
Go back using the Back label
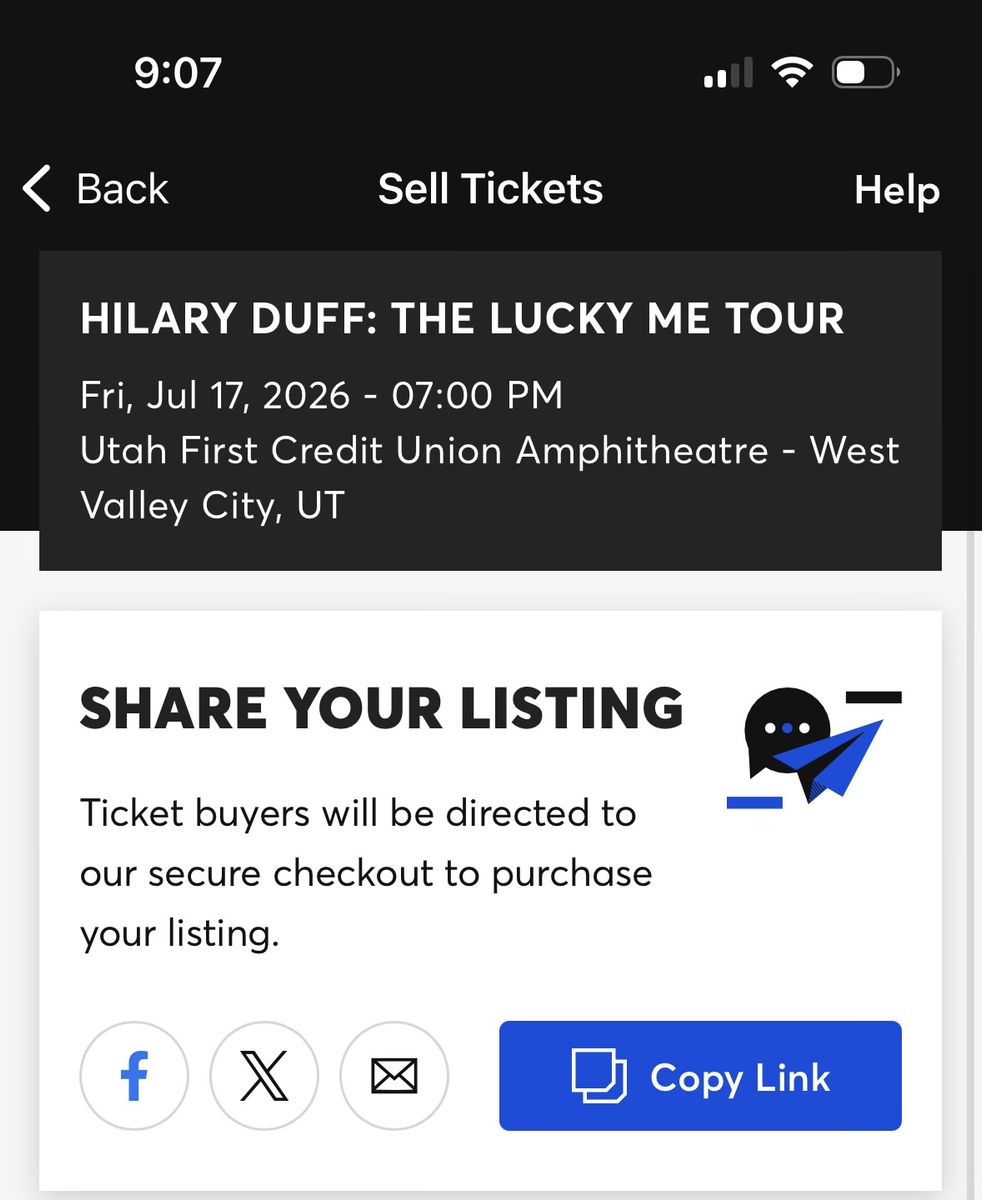click(x=123, y=189)
